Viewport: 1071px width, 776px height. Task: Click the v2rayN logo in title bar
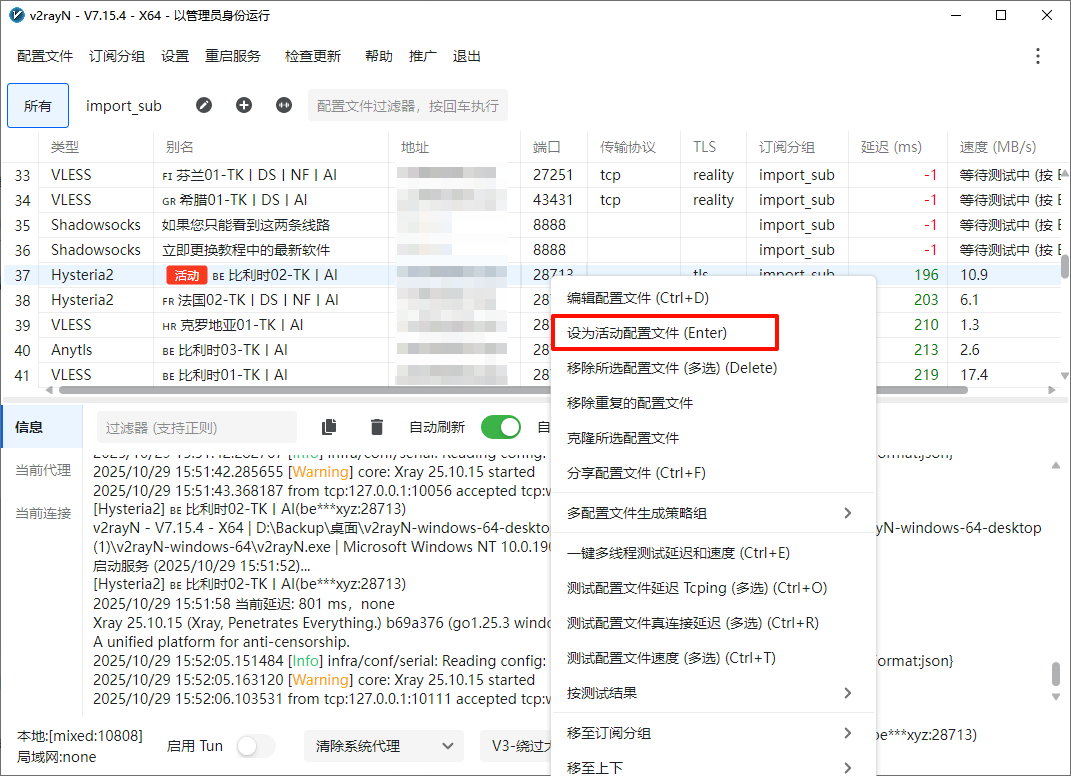pos(16,15)
